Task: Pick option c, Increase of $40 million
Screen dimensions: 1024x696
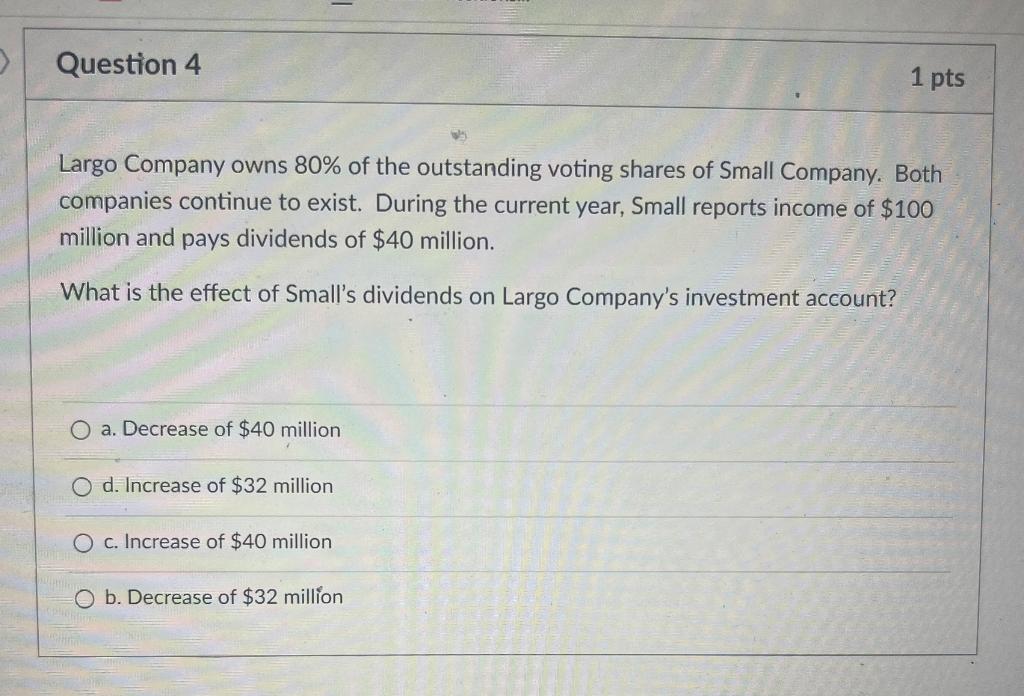Action: (x=82, y=543)
